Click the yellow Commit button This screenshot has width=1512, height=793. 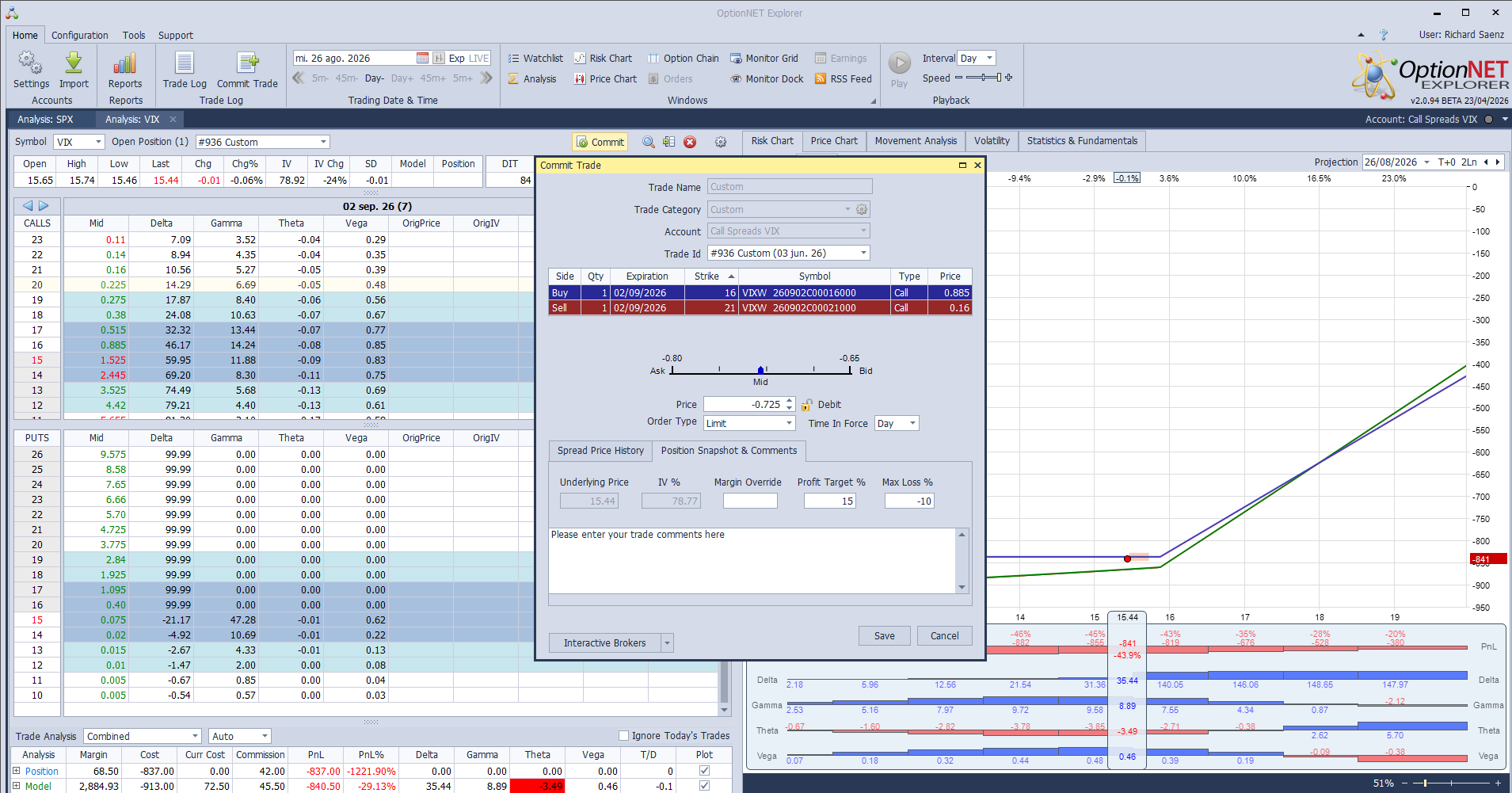600,142
